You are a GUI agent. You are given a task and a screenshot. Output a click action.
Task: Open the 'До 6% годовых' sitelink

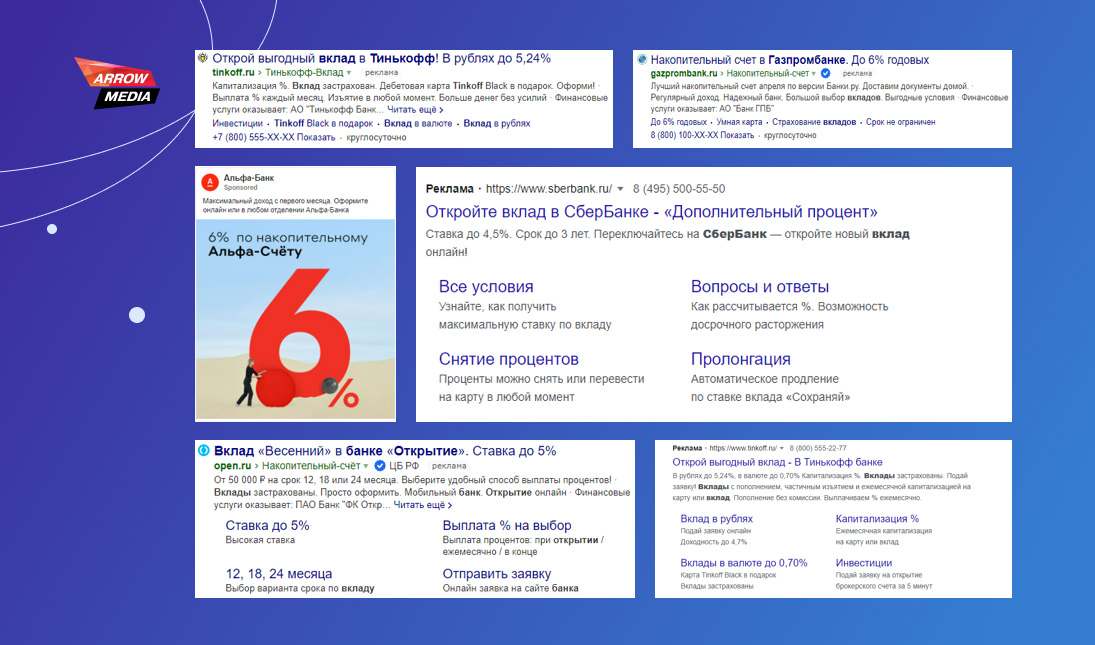pyautogui.click(x=679, y=122)
